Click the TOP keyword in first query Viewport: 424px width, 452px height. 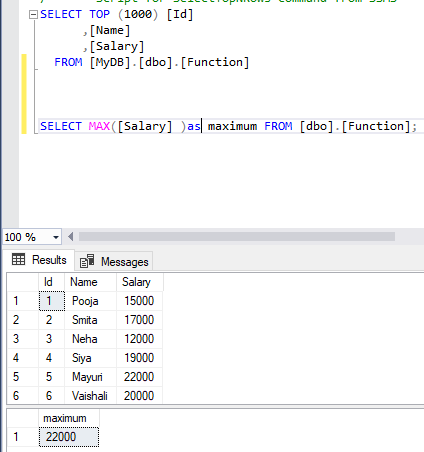(99, 14)
